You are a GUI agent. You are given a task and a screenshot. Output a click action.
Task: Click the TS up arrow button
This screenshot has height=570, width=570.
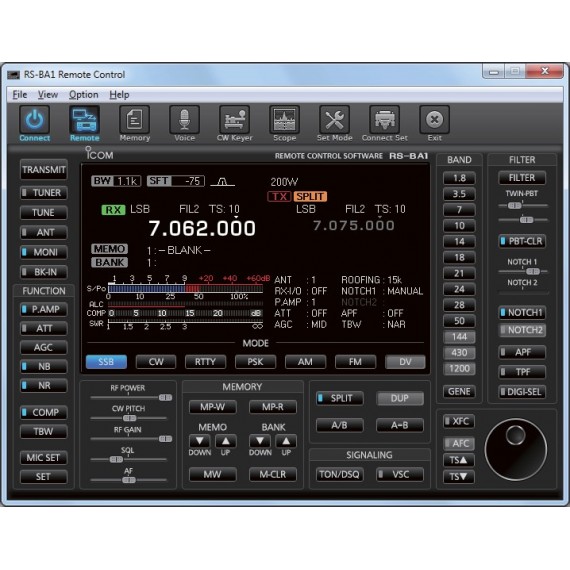[x=459, y=460]
